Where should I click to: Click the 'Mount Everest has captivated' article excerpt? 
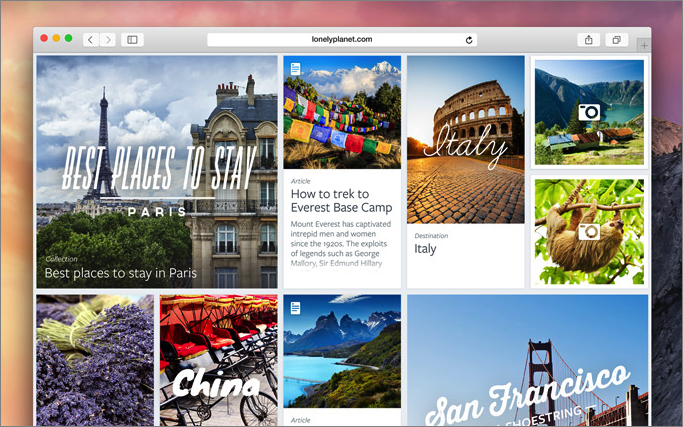coord(341,244)
